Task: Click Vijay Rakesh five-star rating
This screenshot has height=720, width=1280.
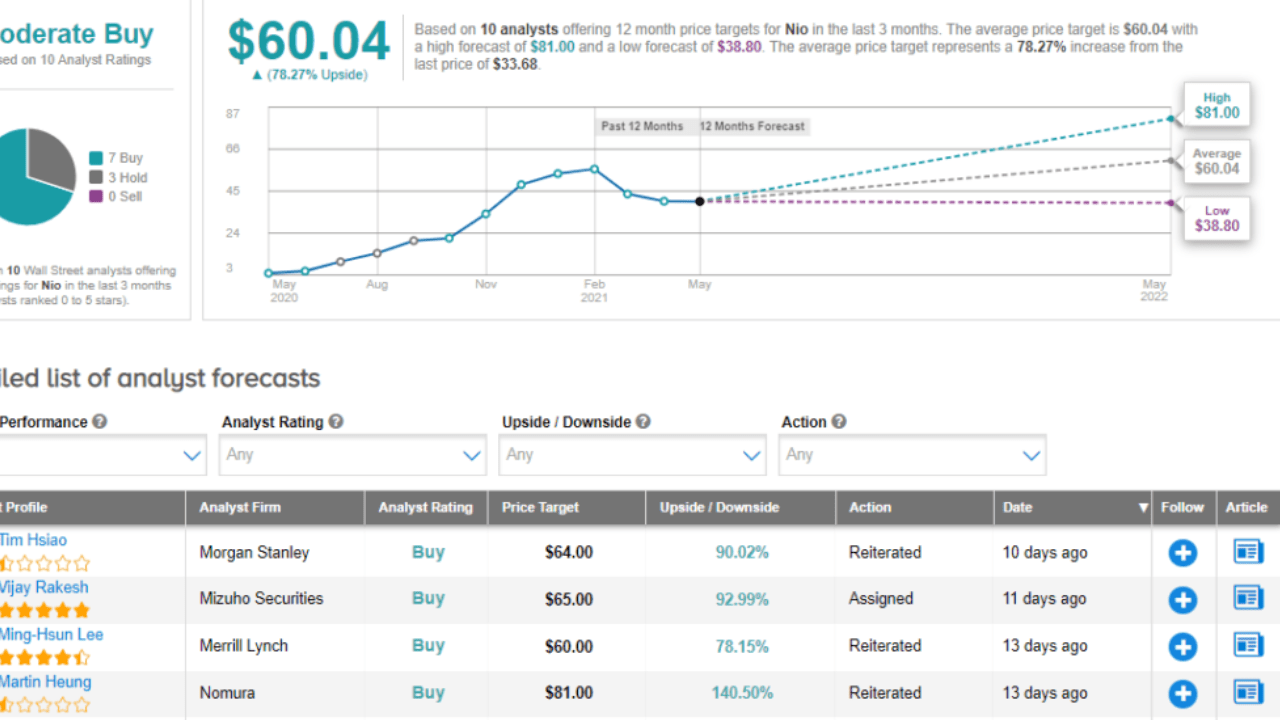Action: [45, 610]
